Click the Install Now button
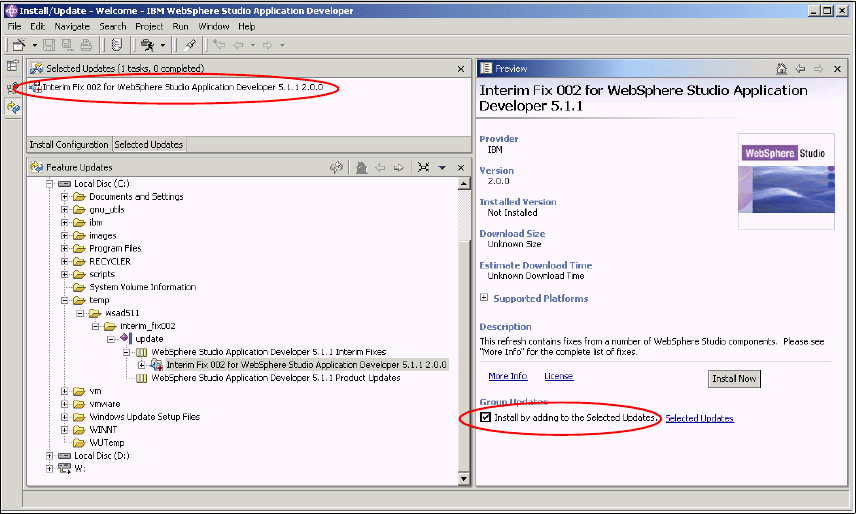 (734, 379)
